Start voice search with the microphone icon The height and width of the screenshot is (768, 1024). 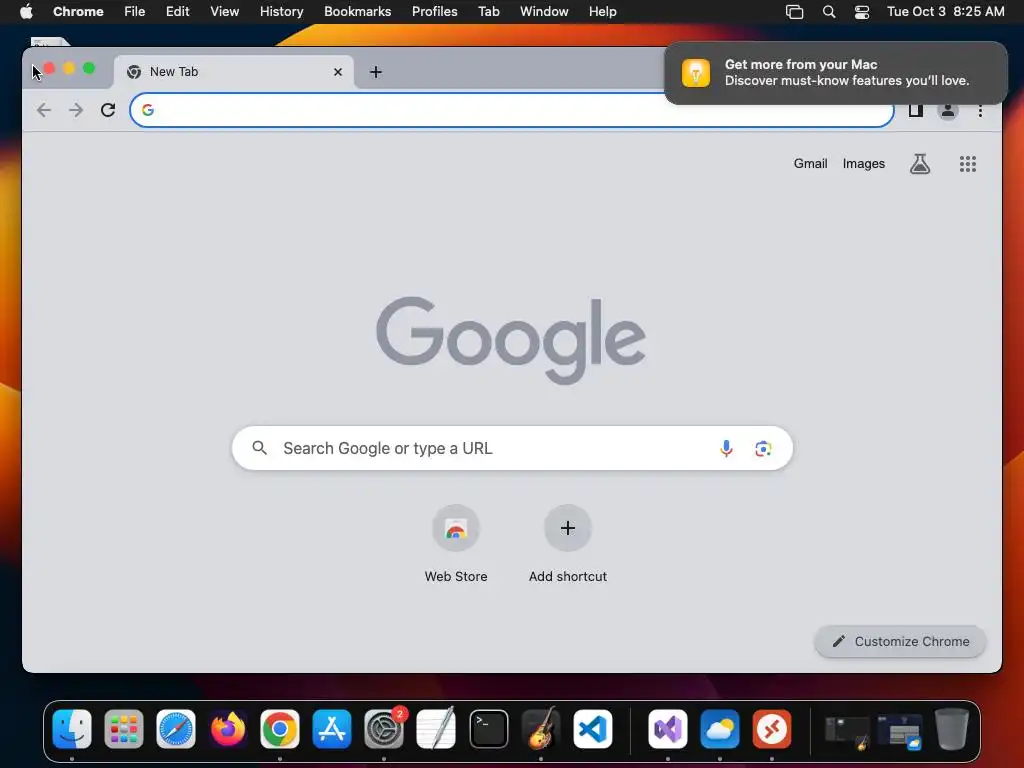point(726,448)
